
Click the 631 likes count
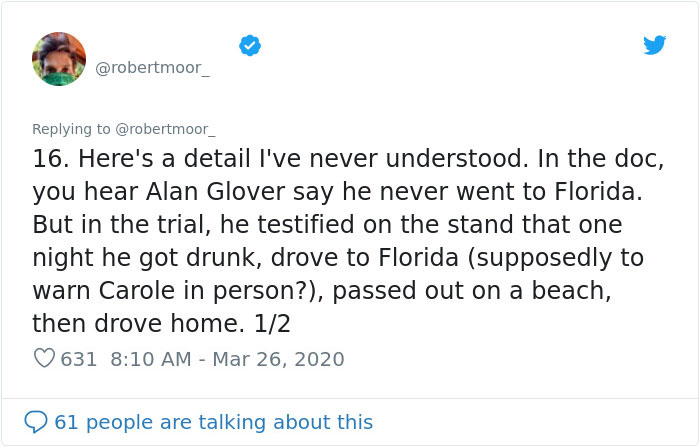[x=79, y=358]
